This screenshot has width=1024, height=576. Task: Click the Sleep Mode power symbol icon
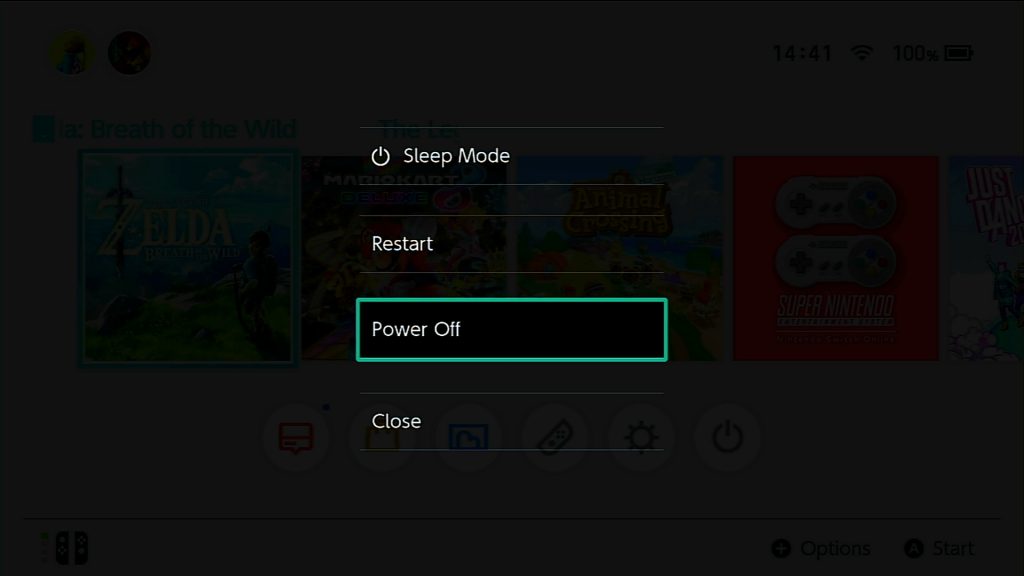tap(380, 156)
